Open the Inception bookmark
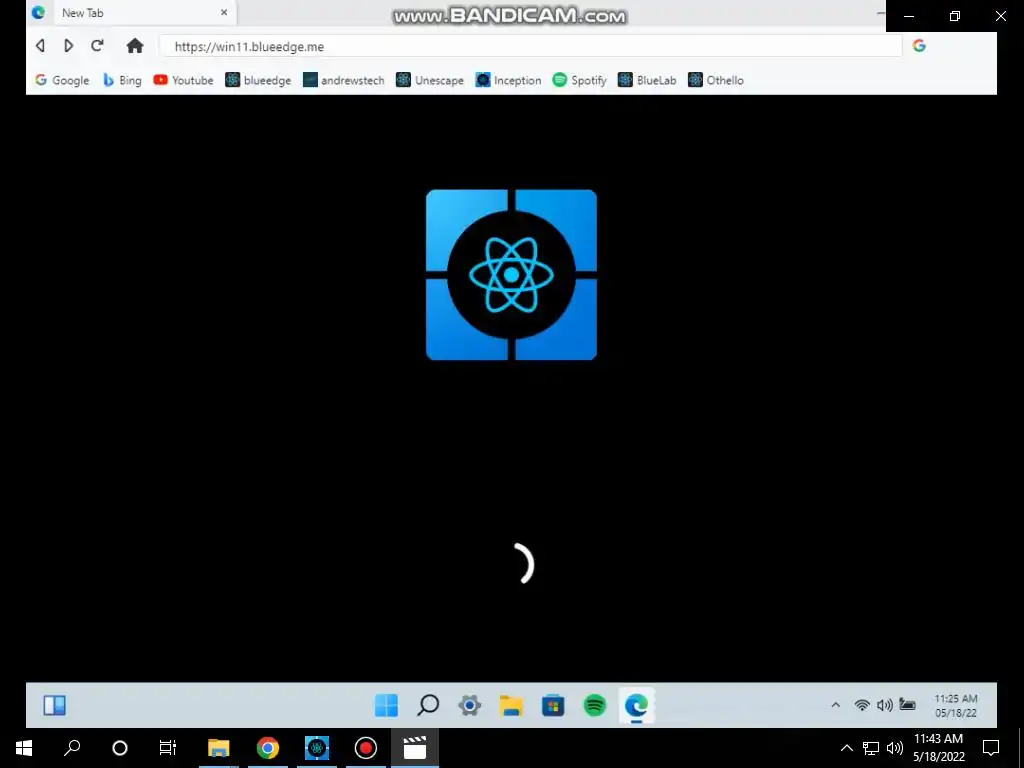Image resolution: width=1024 pixels, height=768 pixels. coord(508,80)
